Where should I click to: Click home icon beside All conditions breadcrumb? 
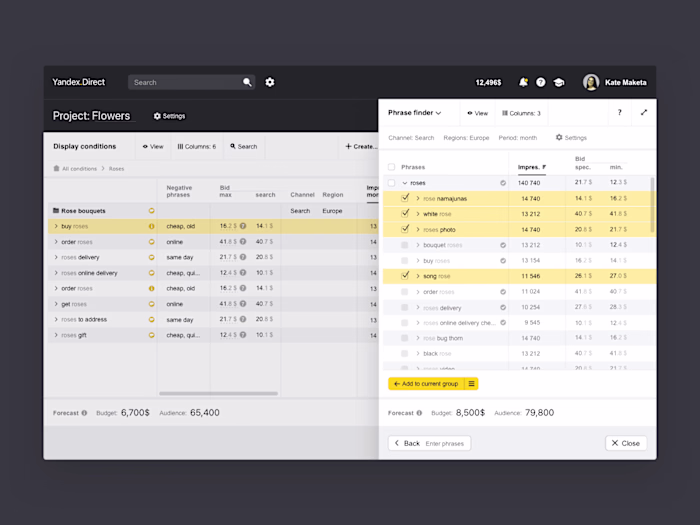56,168
